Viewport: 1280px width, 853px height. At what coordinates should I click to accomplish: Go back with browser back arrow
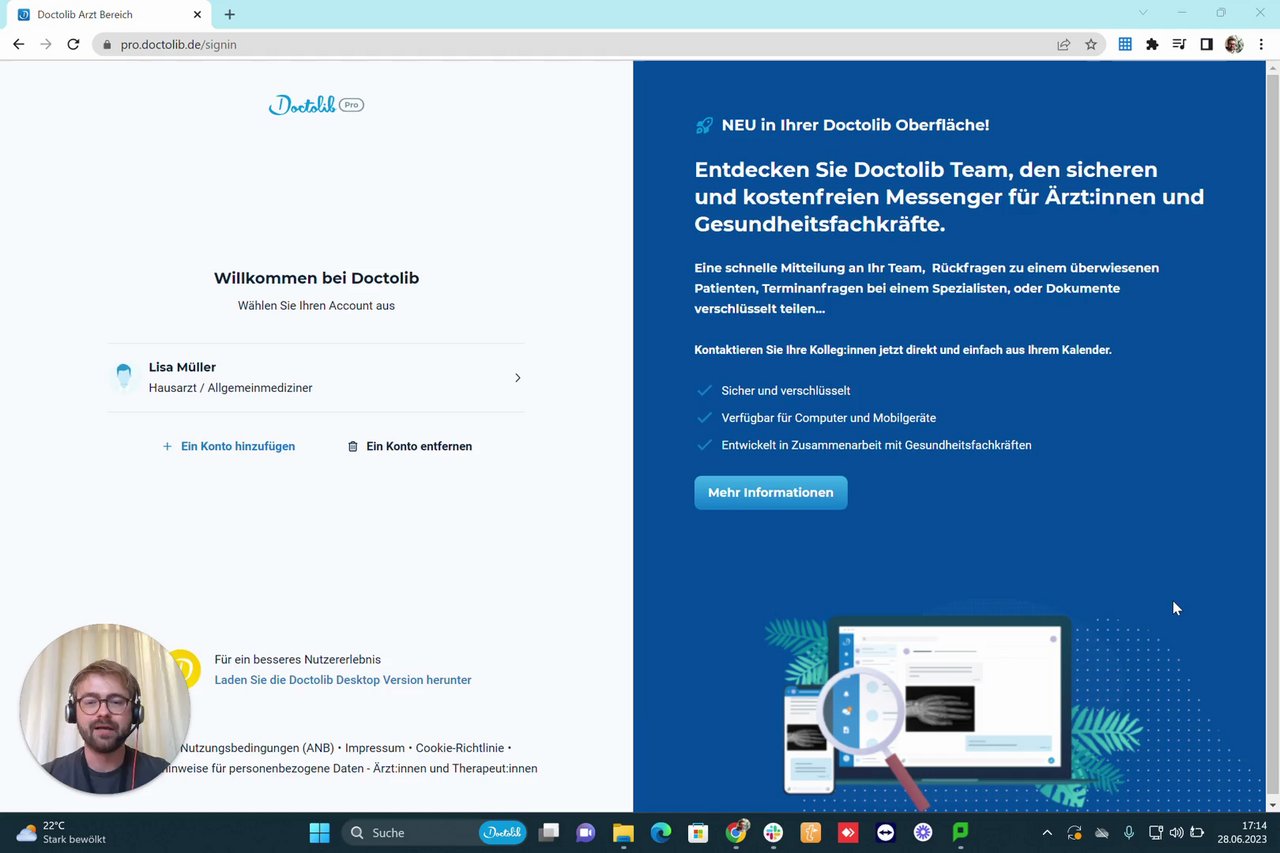pyautogui.click(x=18, y=44)
